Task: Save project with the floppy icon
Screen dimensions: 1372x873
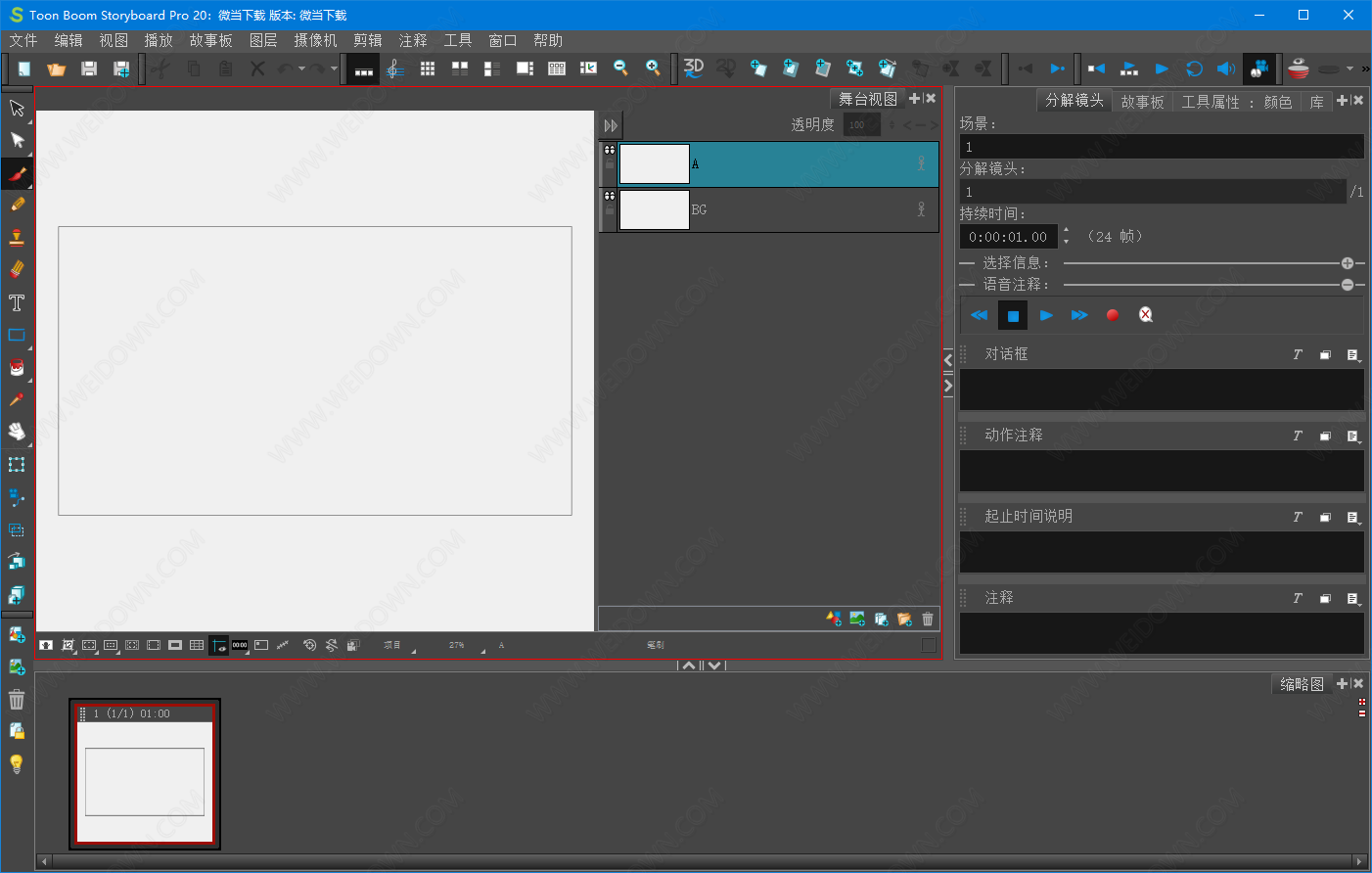Action: click(89, 69)
